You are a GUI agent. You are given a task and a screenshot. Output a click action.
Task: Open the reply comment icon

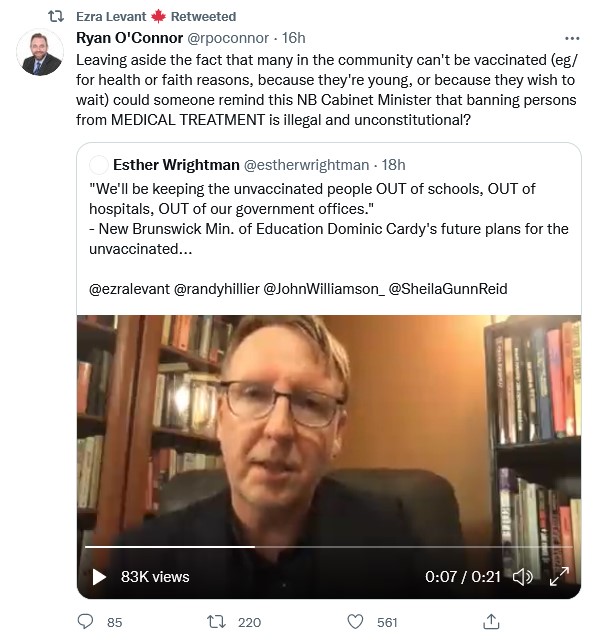[85, 621]
